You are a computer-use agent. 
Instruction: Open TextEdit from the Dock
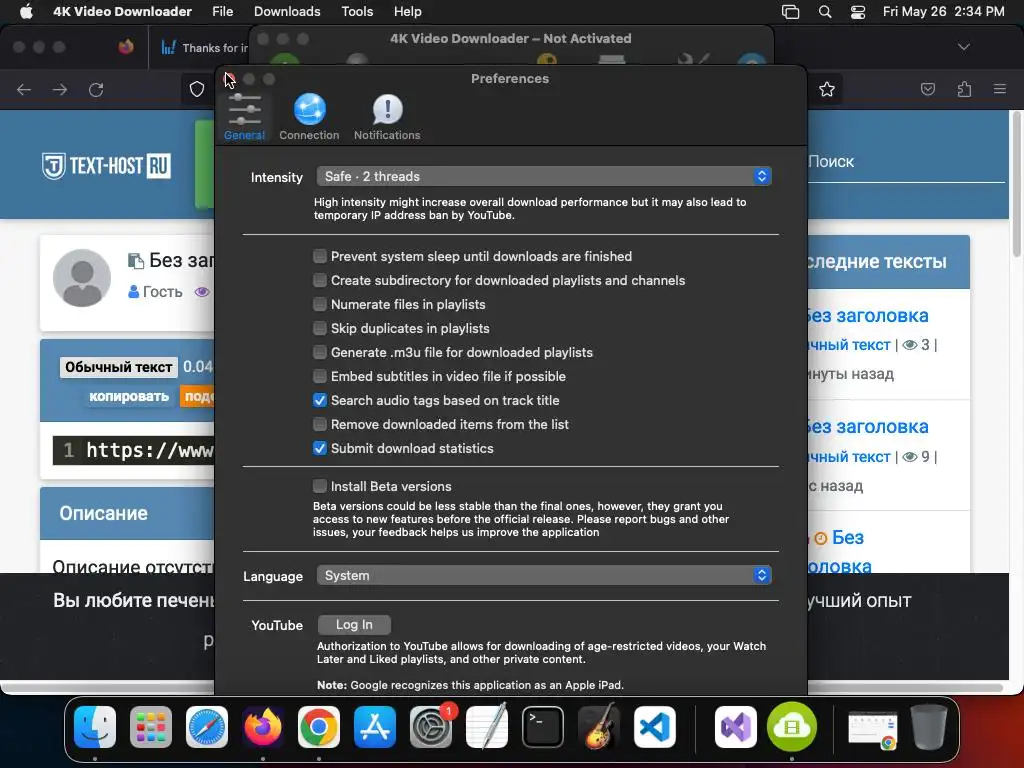coord(487,727)
